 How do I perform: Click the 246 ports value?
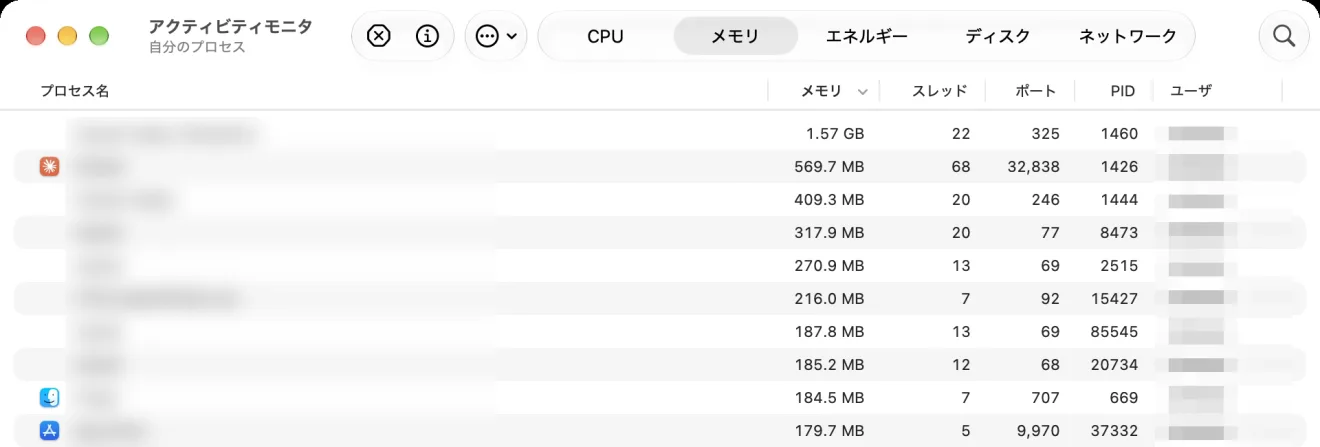pyautogui.click(x=1046, y=199)
